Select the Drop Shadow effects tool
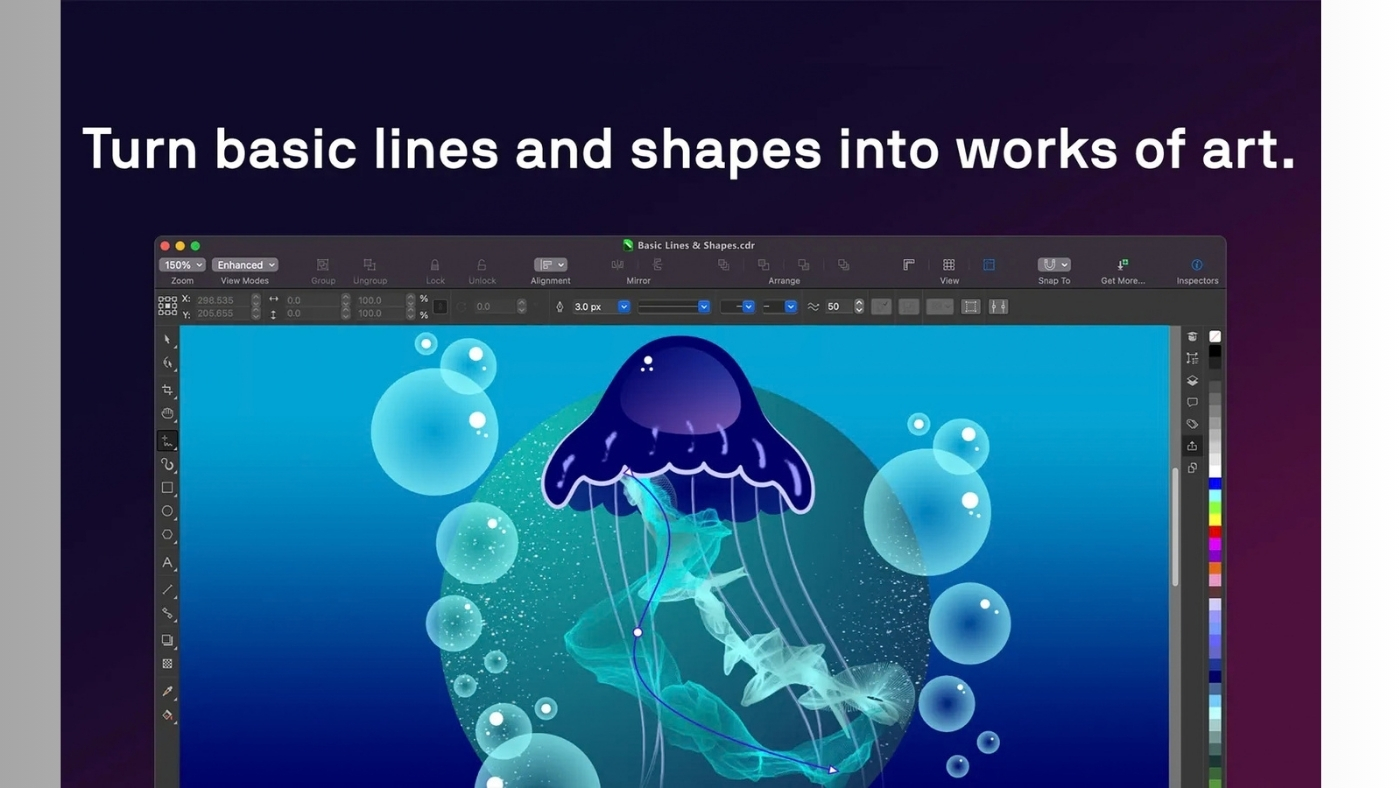Viewport: 1400px width, 788px height. coord(167,640)
